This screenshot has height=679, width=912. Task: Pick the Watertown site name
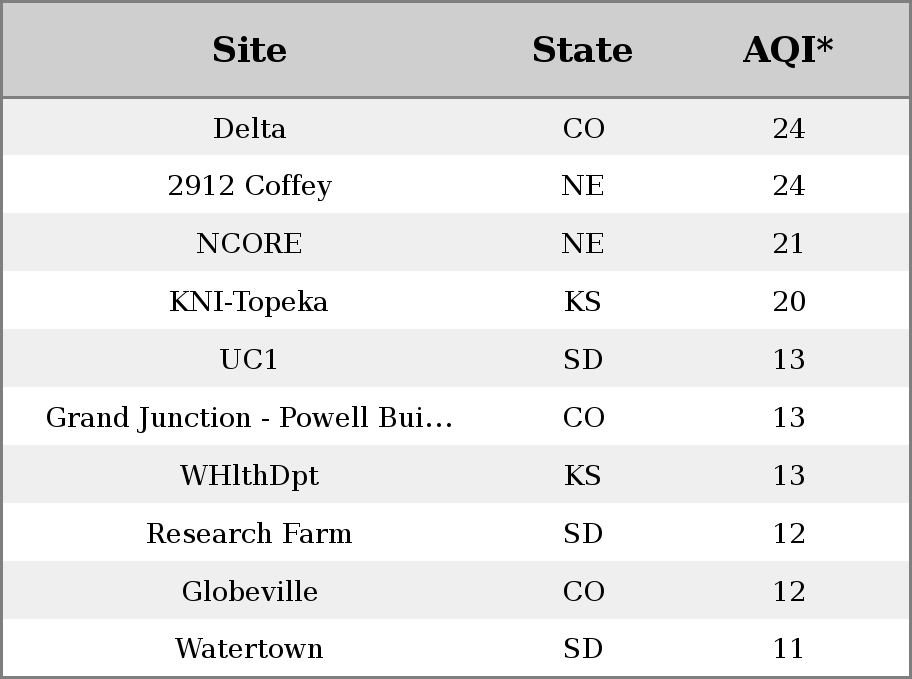coord(249,649)
